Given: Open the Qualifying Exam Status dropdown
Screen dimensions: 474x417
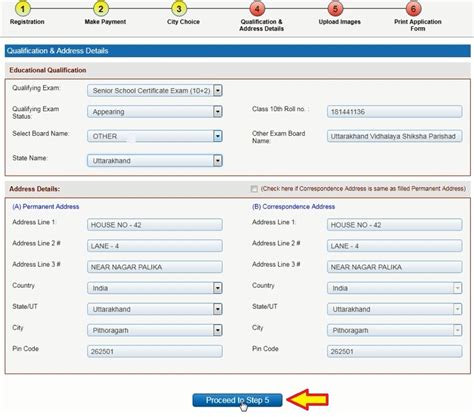Looking at the screenshot, I should tap(155, 112).
